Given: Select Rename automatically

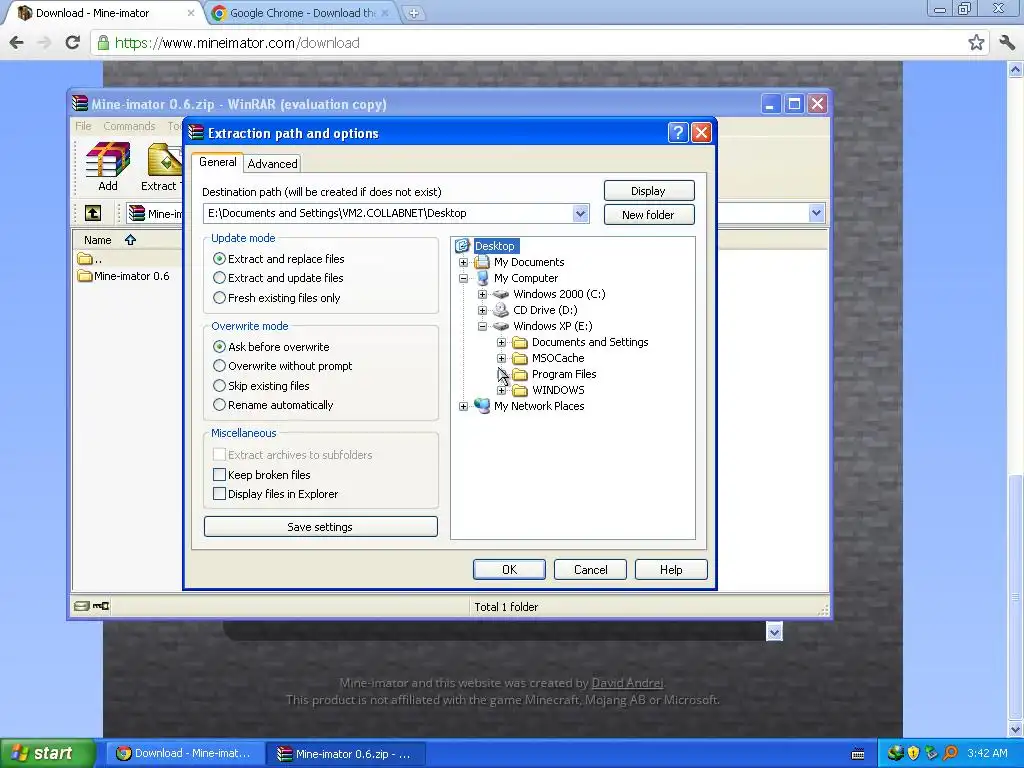Looking at the screenshot, I should [x=273, y=405].
